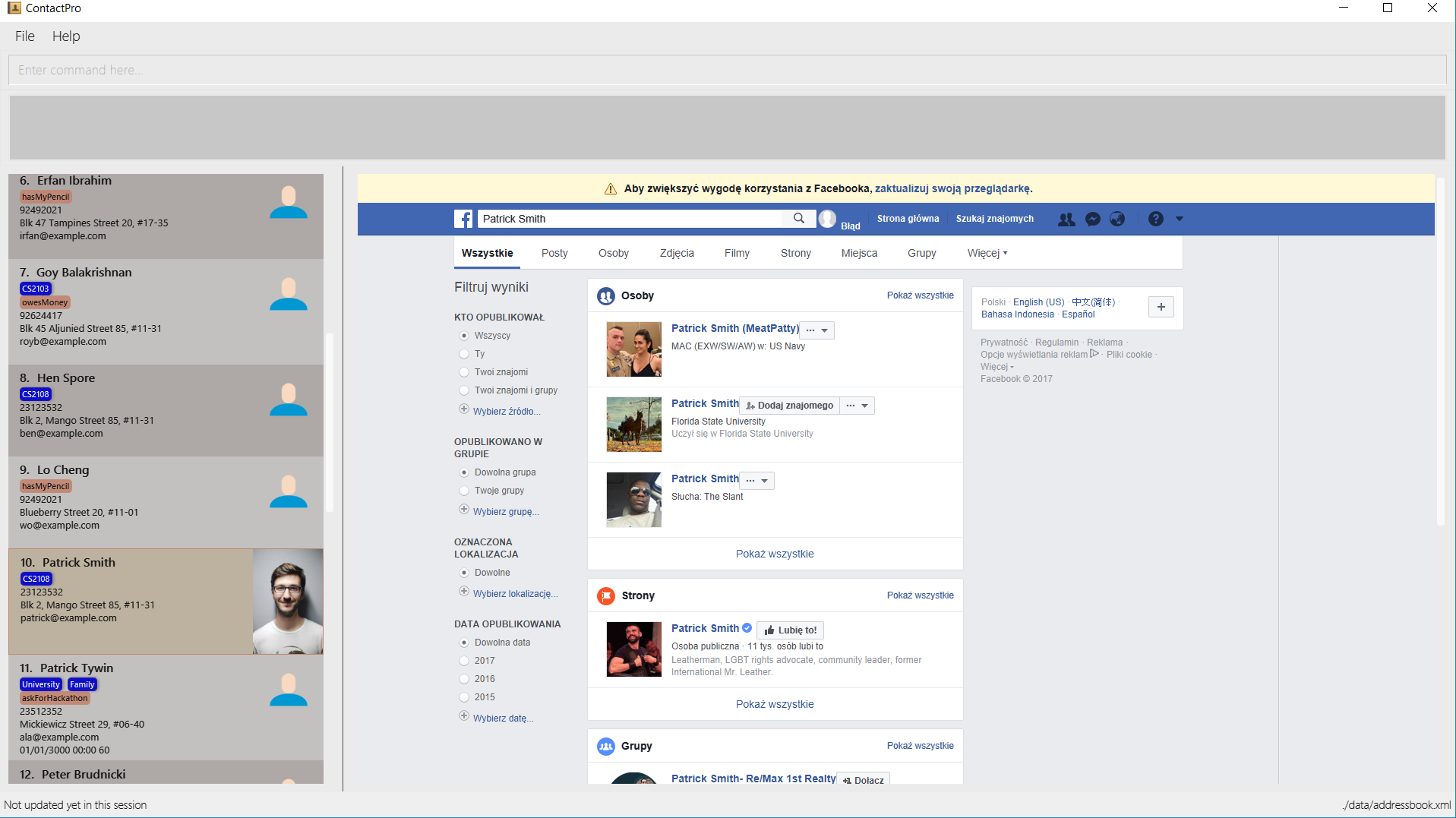This screenshot has width=1456, height=818.
Task: Open the Więcej dropdown tab
Action: 987,253
